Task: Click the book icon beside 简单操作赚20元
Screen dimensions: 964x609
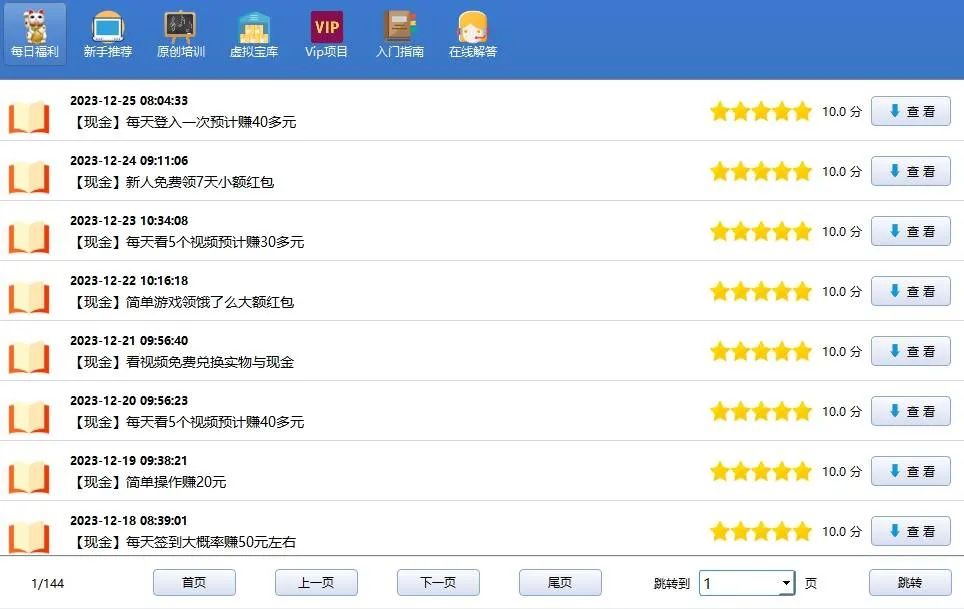Action: tap(28, 472)
